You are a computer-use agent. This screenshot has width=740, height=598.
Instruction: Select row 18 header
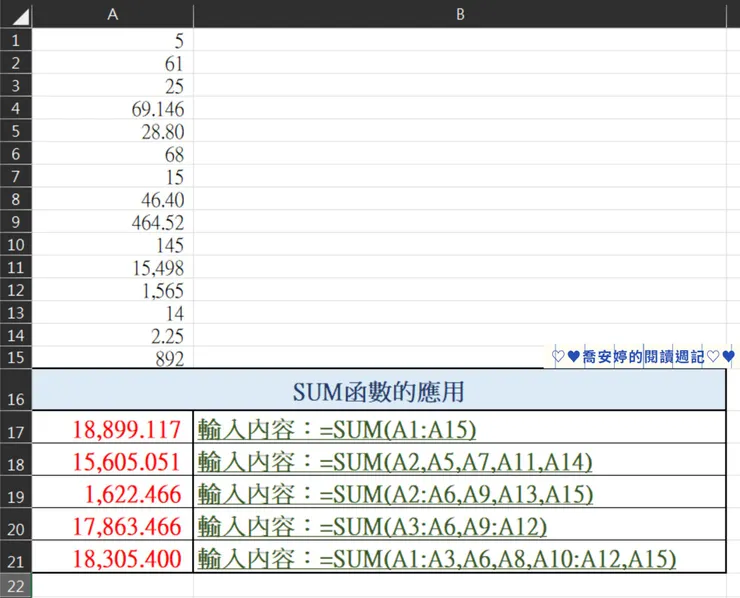point(16,459)
